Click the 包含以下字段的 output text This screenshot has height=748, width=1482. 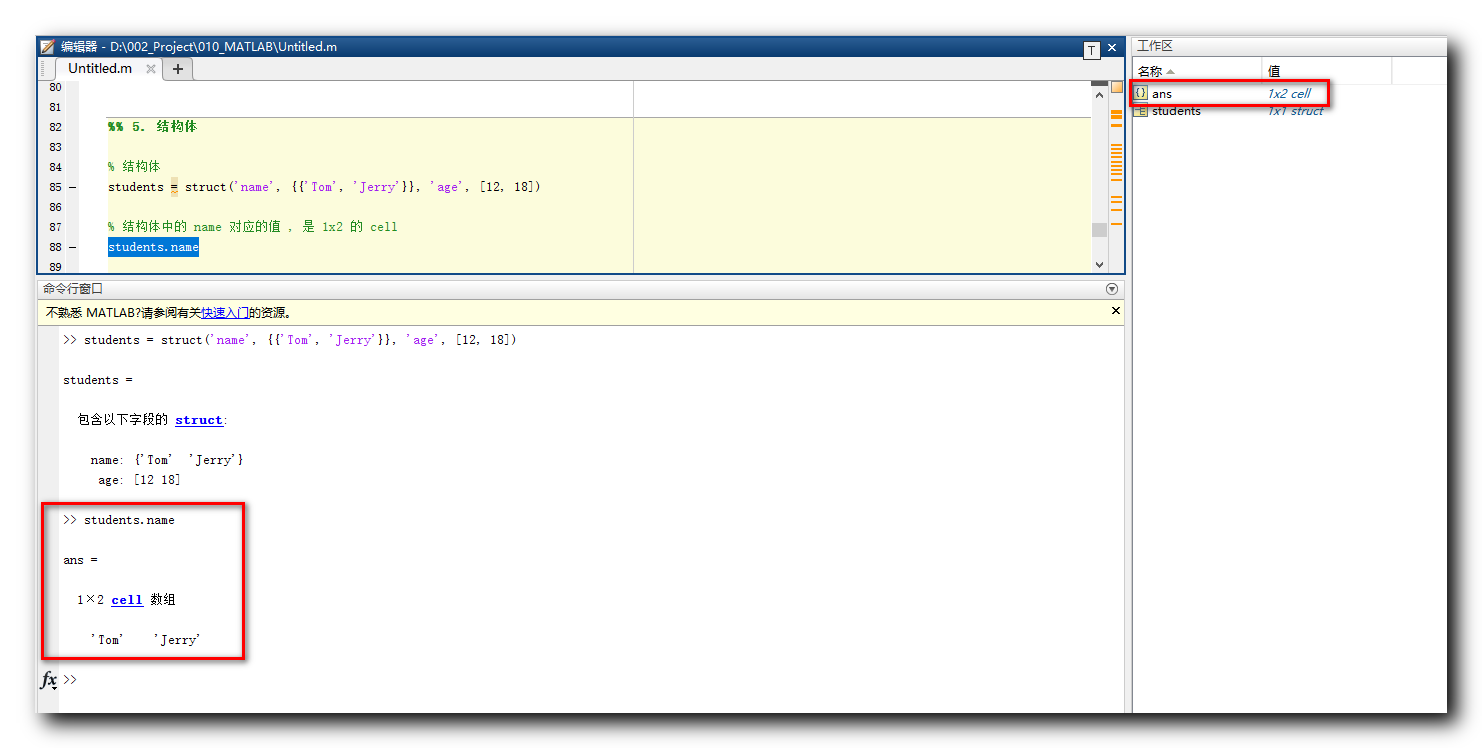coord(123,420)
